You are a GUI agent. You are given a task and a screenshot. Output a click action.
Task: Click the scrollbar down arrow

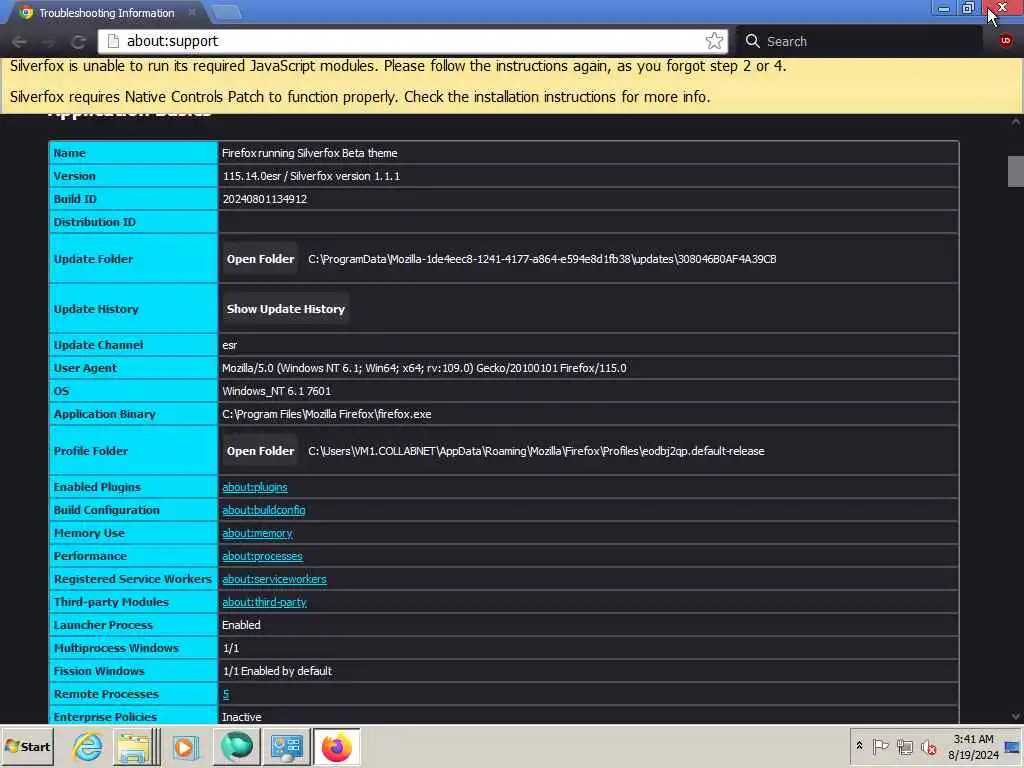[1016, 716]
